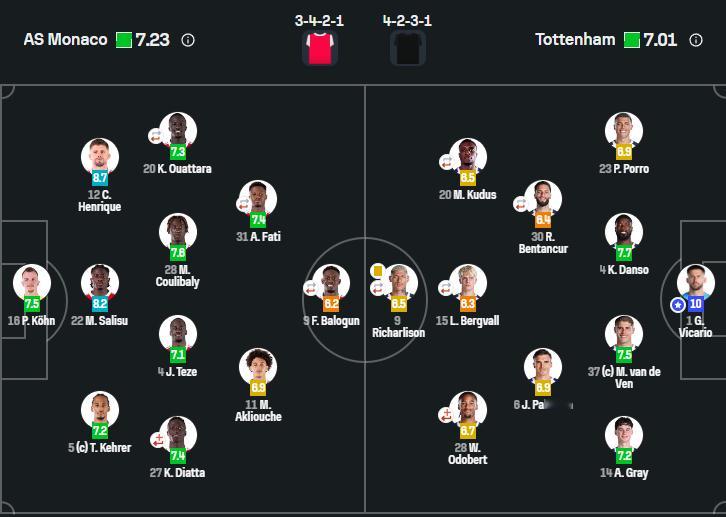Click the substitution icon next to M. Kudus

coord(446,161)
